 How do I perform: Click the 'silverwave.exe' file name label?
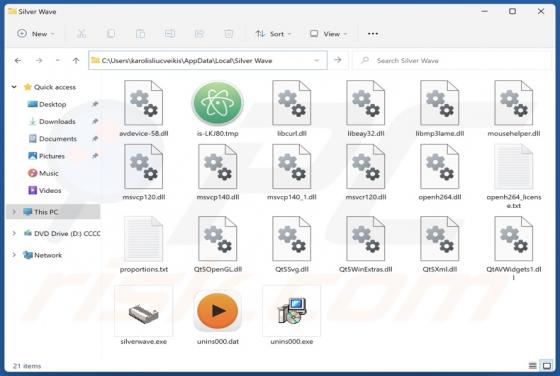(144, 341)
